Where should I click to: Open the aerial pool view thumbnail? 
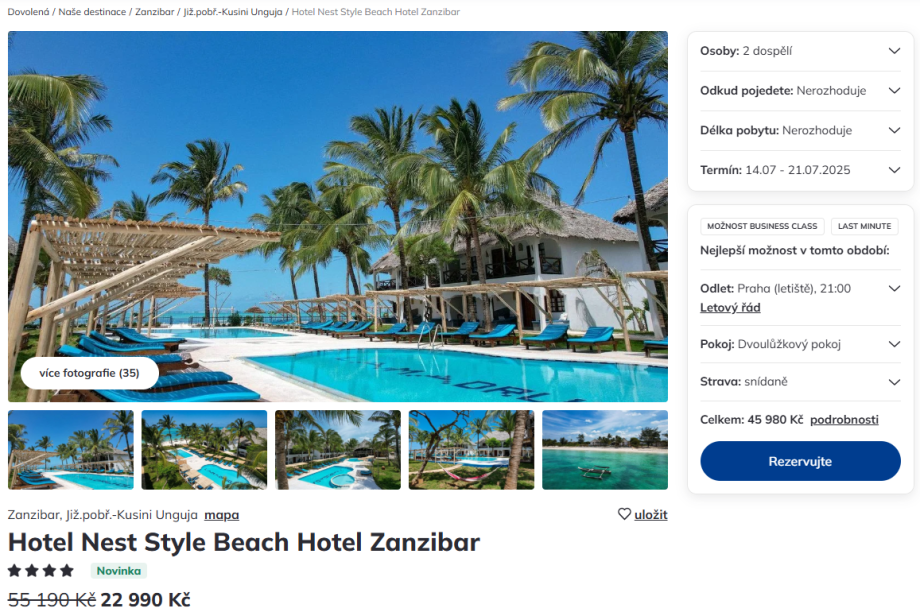(x=204, y=450)
